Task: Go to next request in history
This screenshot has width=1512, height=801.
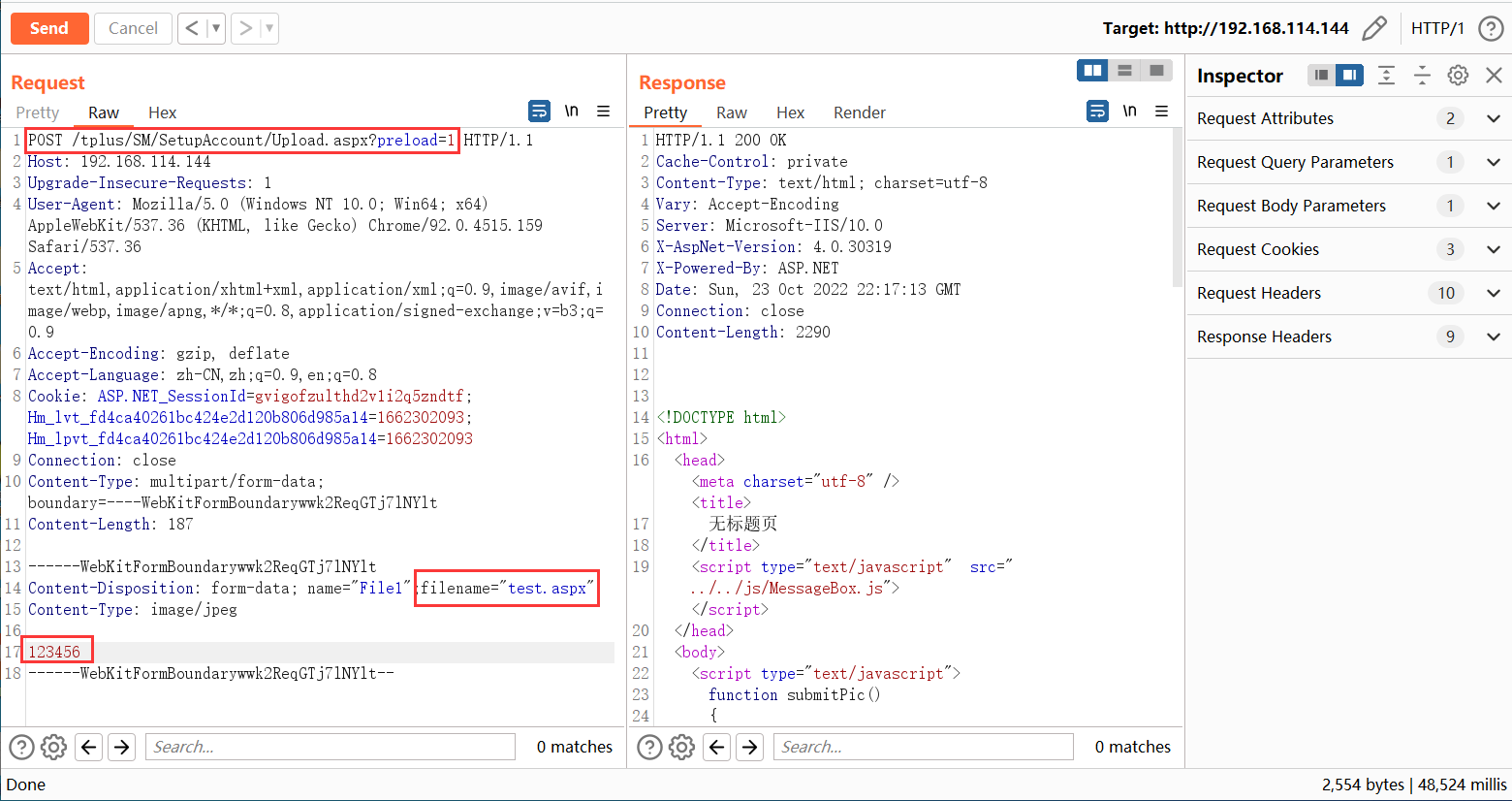Action: point(246,28)
